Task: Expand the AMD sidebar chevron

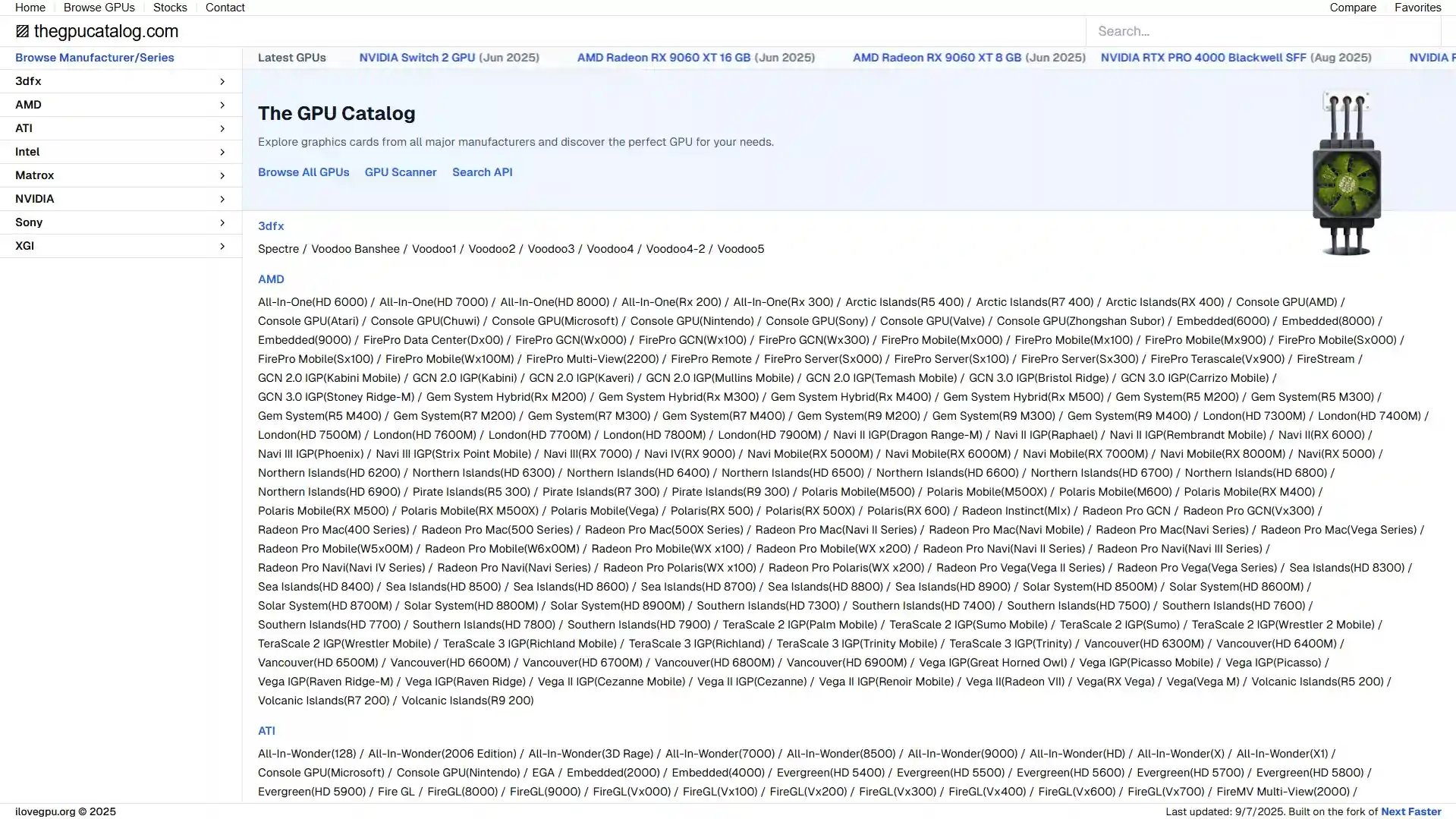Action: tap(222, 105)
